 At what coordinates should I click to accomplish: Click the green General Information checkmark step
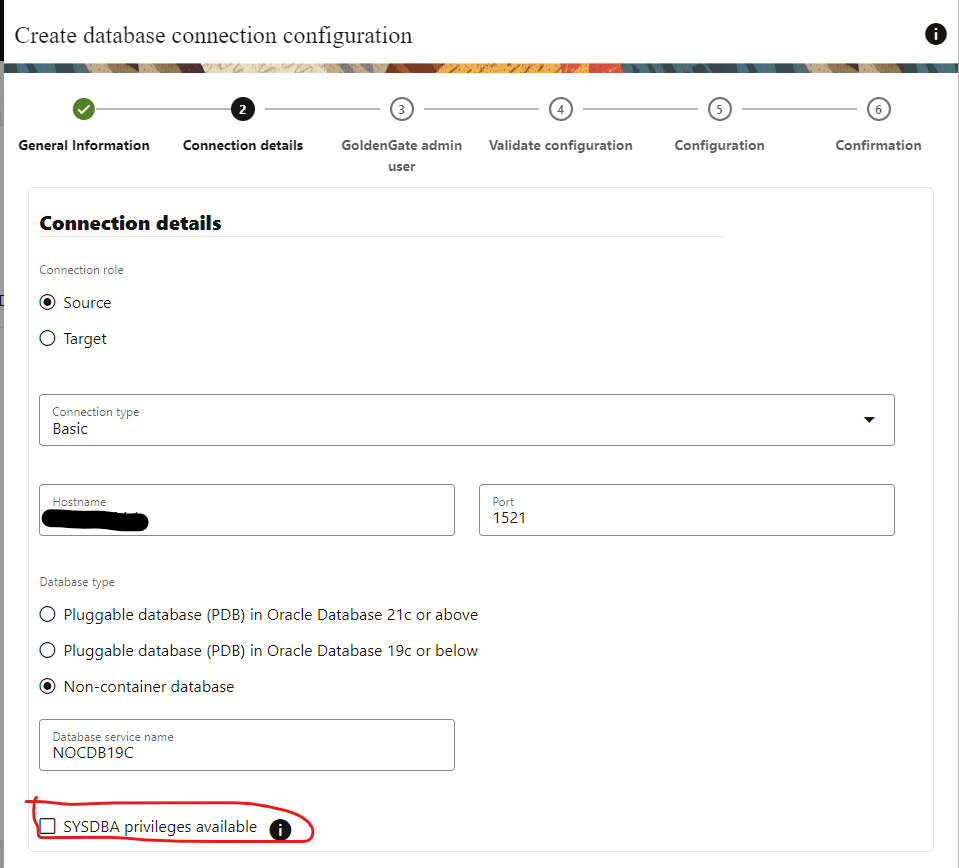pos(84,109)
